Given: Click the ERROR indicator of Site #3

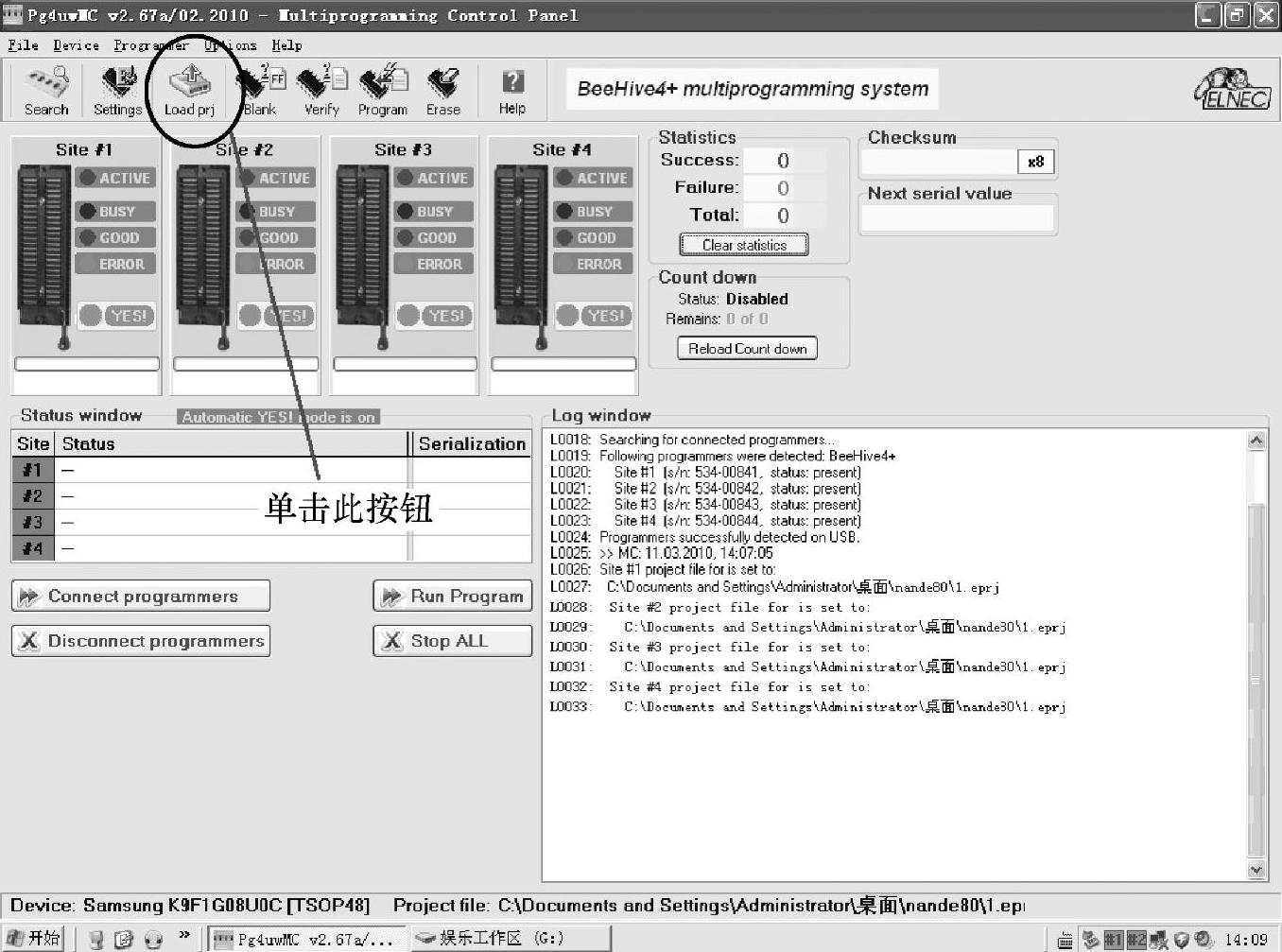Looking at the screenshot, I should coord(433,265).
